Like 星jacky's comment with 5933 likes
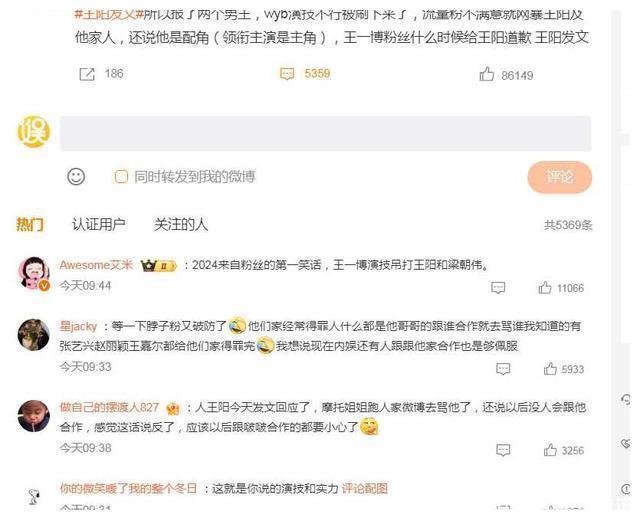 (x=550, y=369)
